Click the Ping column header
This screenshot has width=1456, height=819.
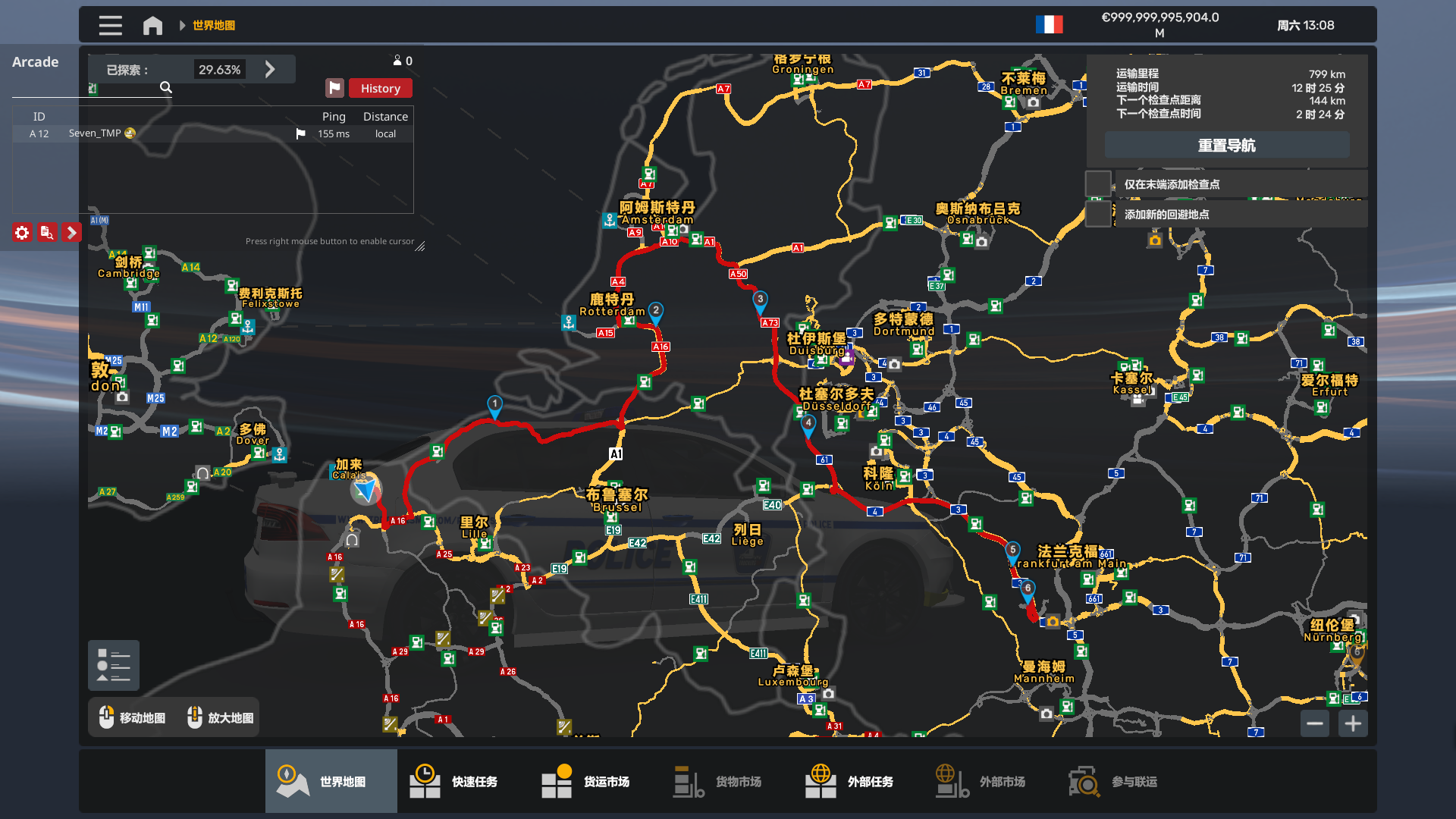334,116
